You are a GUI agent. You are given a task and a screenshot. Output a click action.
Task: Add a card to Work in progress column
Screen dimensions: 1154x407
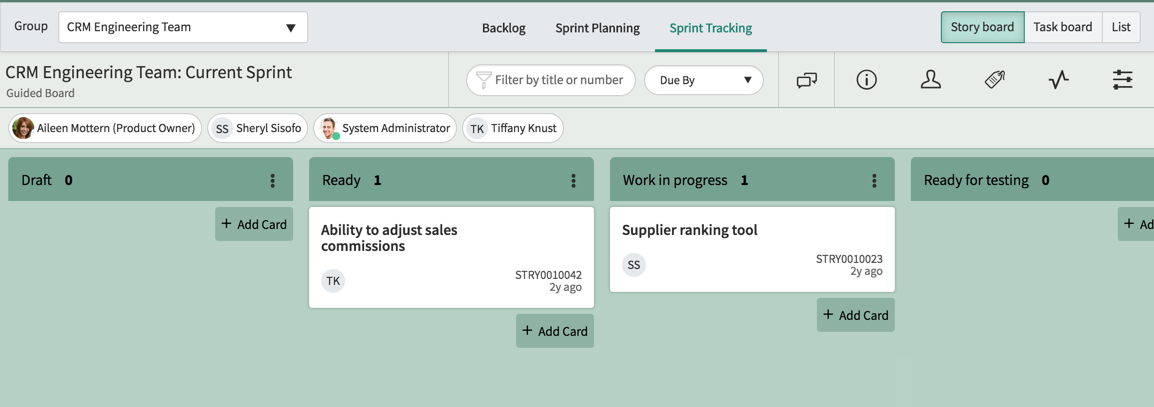pyautogui.click(x=856, y=314)
